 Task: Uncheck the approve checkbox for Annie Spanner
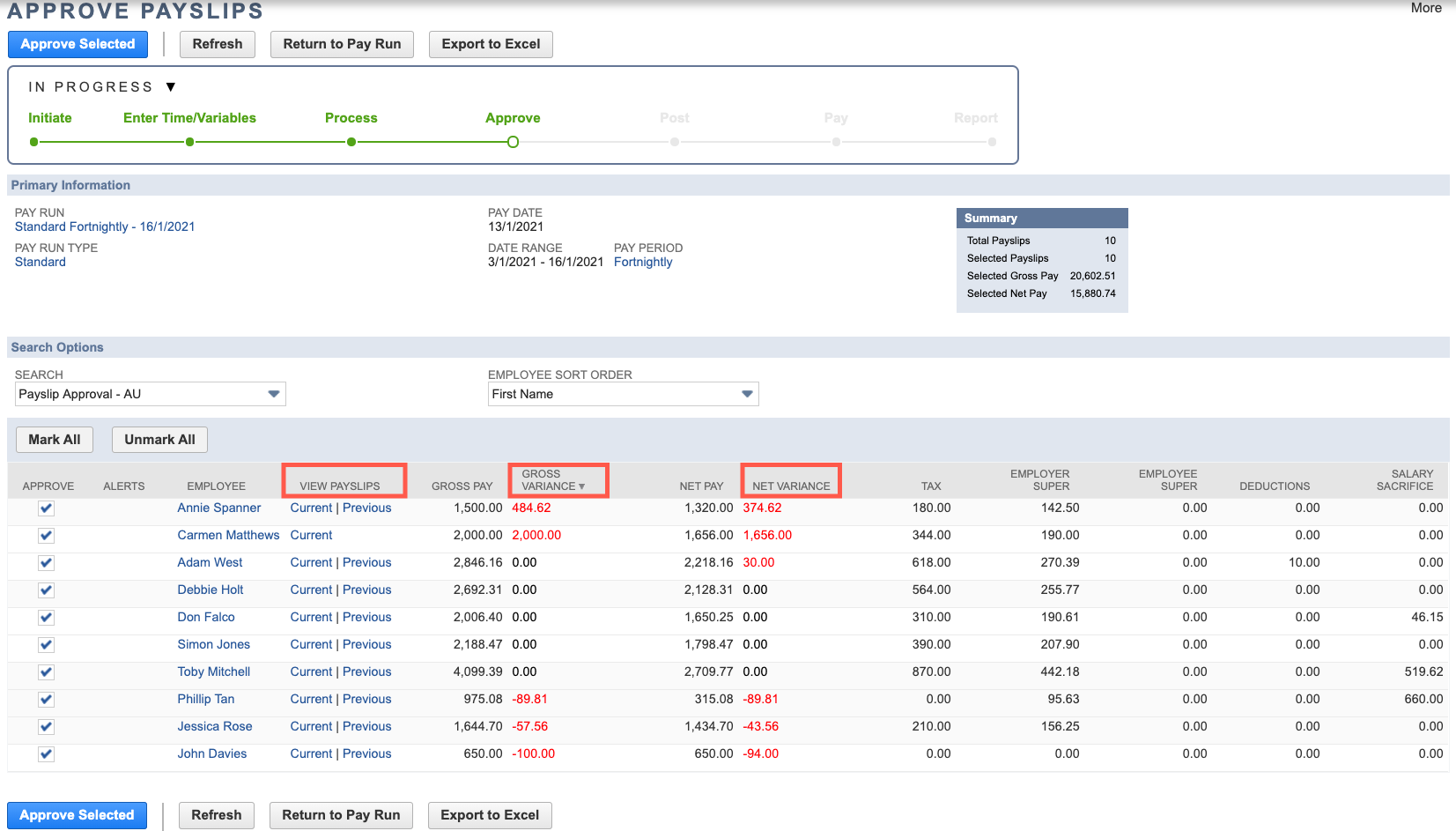click(46, 508)
